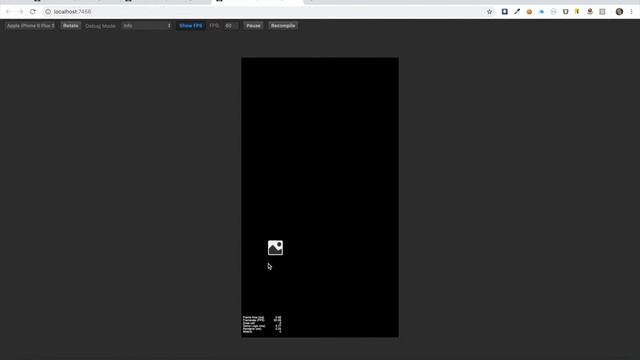Screen dimensions: 640x360
Task: Open the Debug Mode dropdown set to Info
Action: tap(147, 26)
